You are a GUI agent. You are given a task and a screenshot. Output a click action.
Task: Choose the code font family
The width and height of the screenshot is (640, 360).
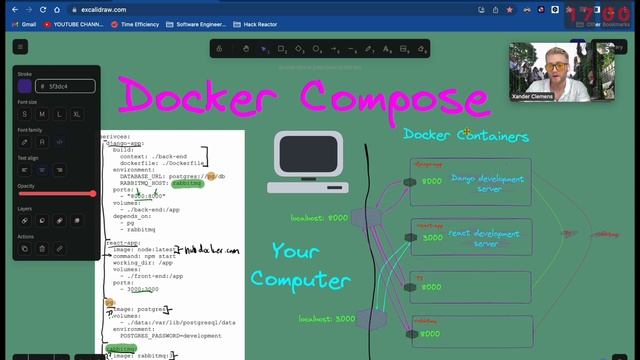coord(59,142)
